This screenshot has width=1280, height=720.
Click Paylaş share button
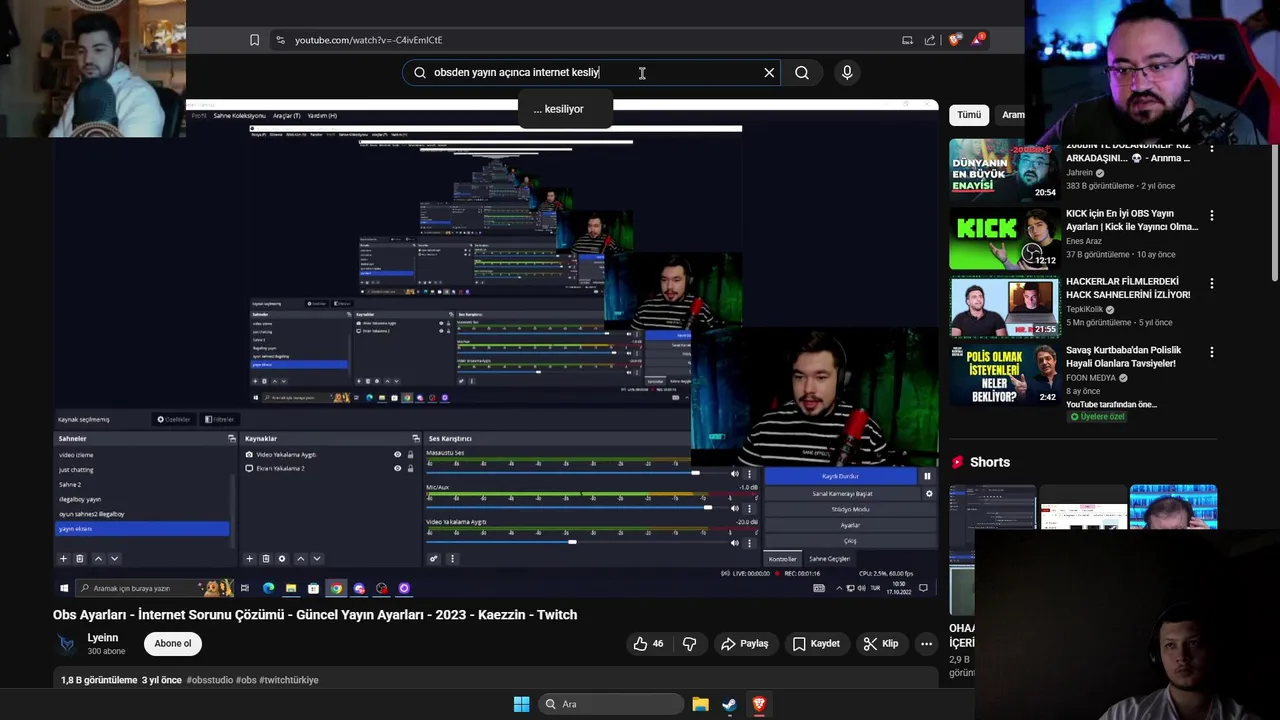coord(745,644)
